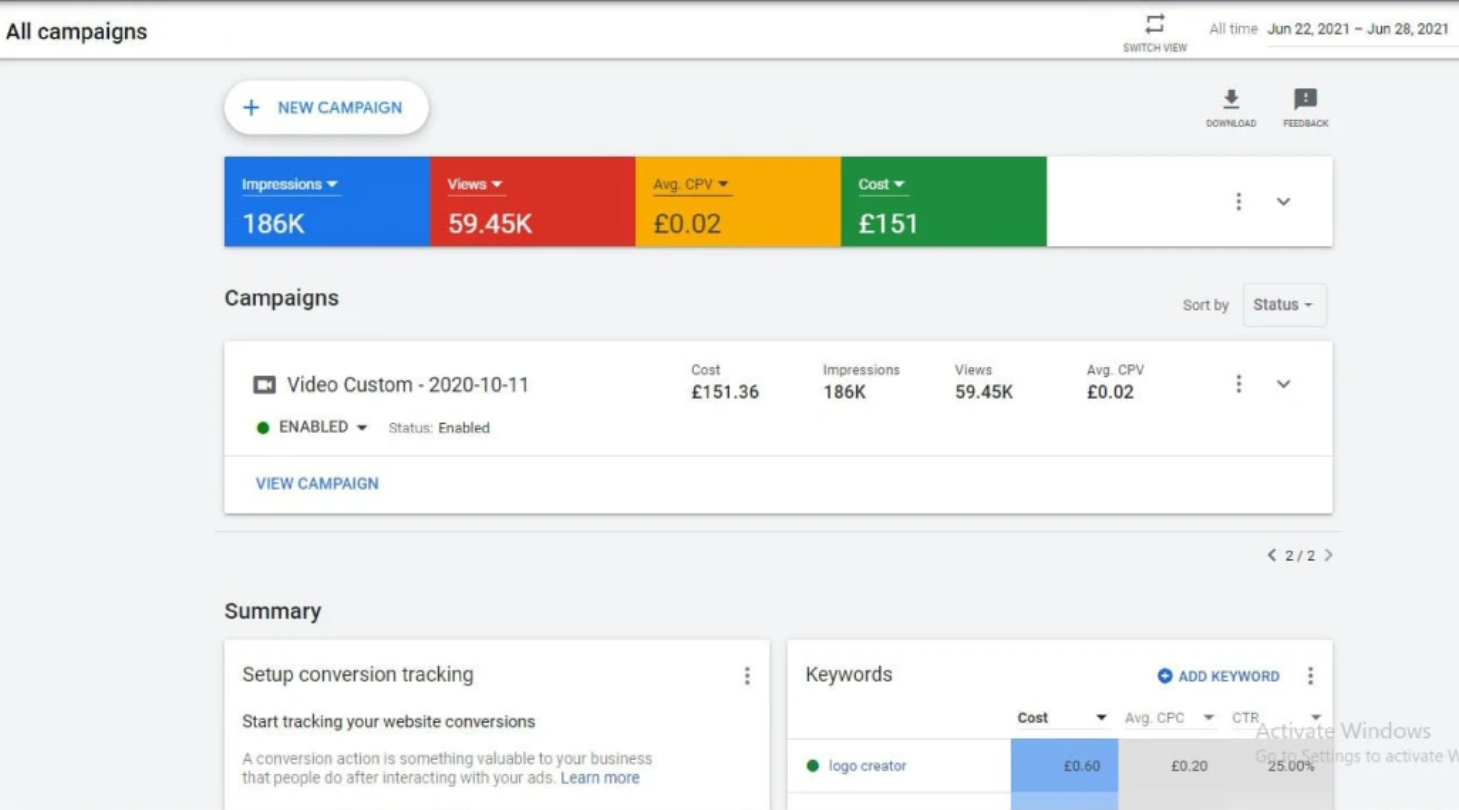The image size is (1459, 810).
Task: Click the NEW CAMPAIGN button
Action: pos(326,108)
